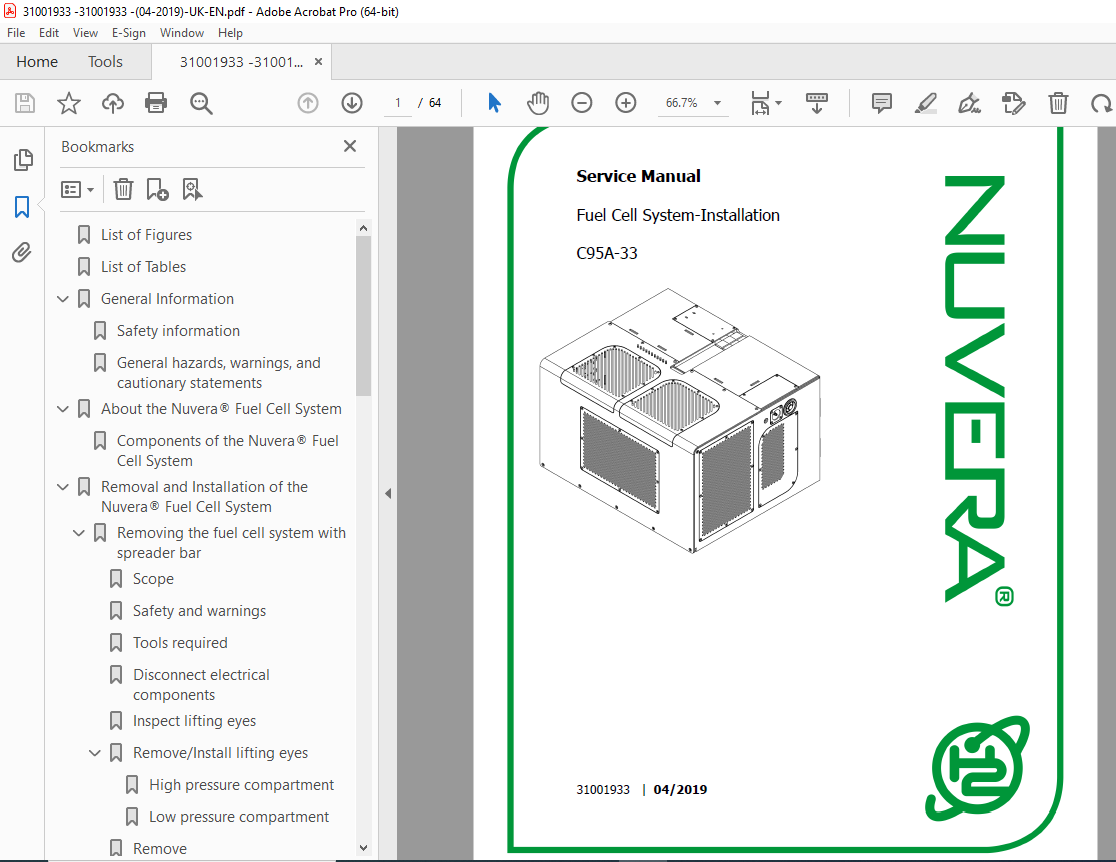Add a sticky note comment
Viewport: 1116px width, 862px height.
click(x=881, y=103)
